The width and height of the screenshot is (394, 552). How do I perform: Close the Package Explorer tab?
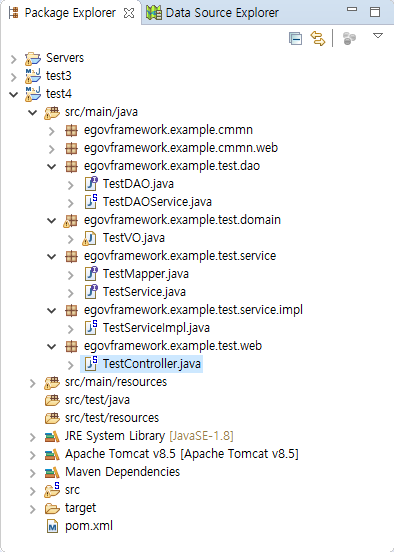129,13
